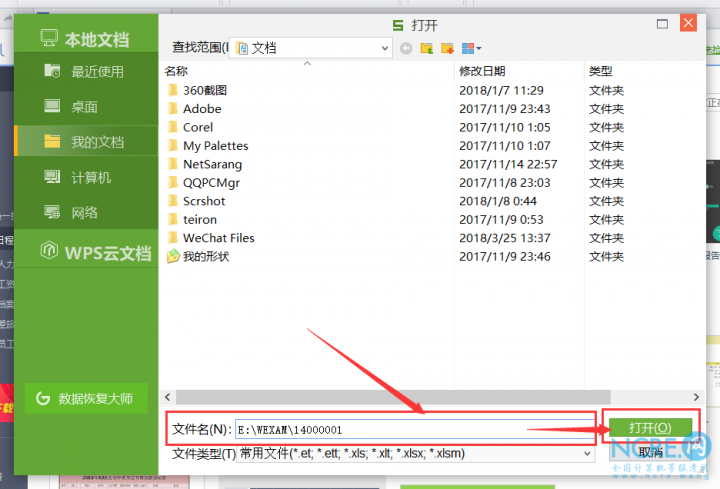
Task: Open 计算机 in the sidebar
Action: coord(86,177)
